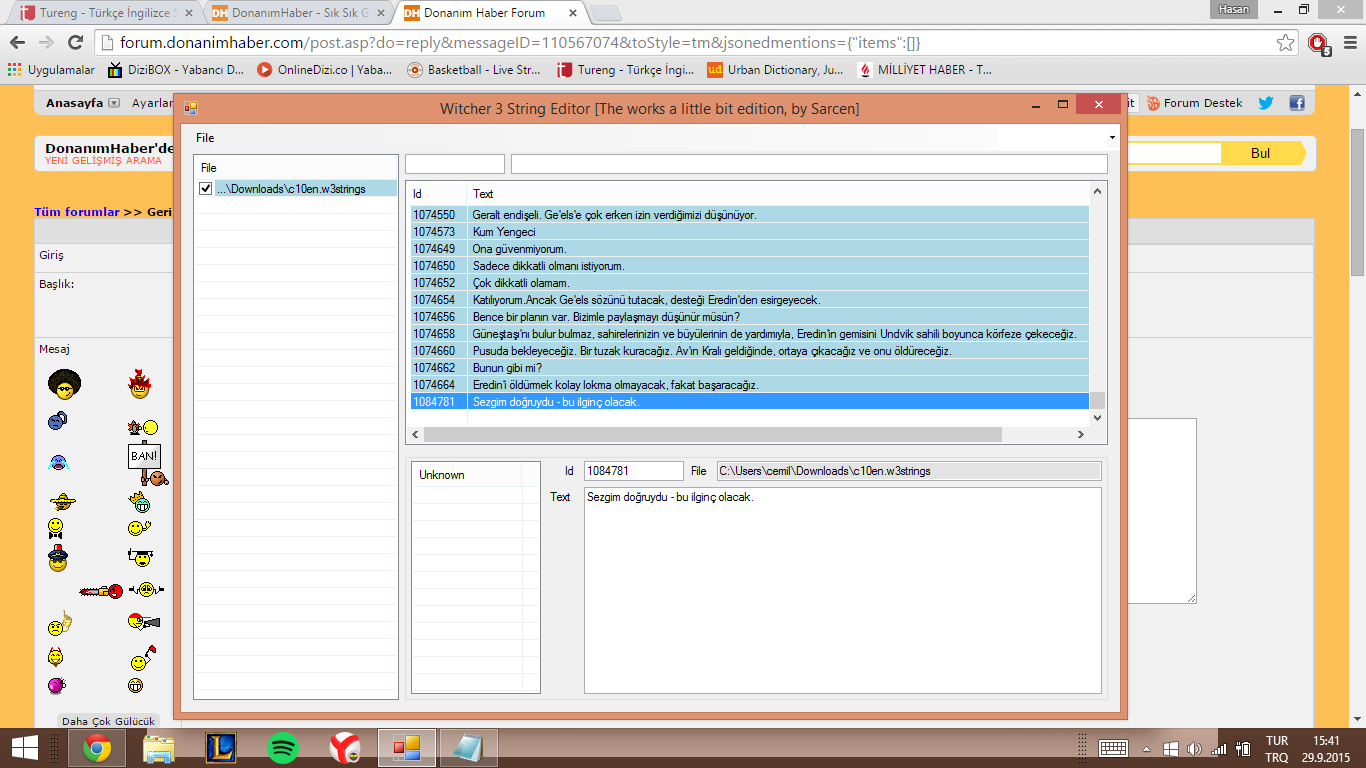Click the vertical scrollbar thumb in string list
Screen dimensions: 1366x768
(1097, 401)
